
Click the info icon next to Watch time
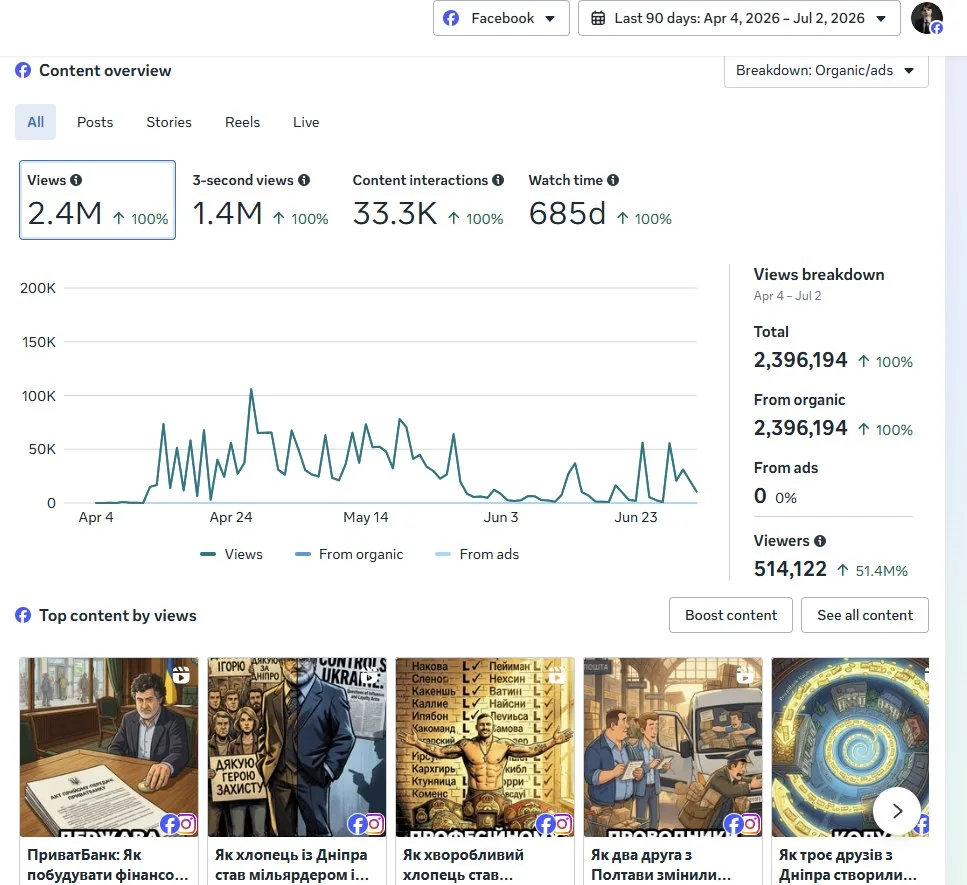click(613, 180)
